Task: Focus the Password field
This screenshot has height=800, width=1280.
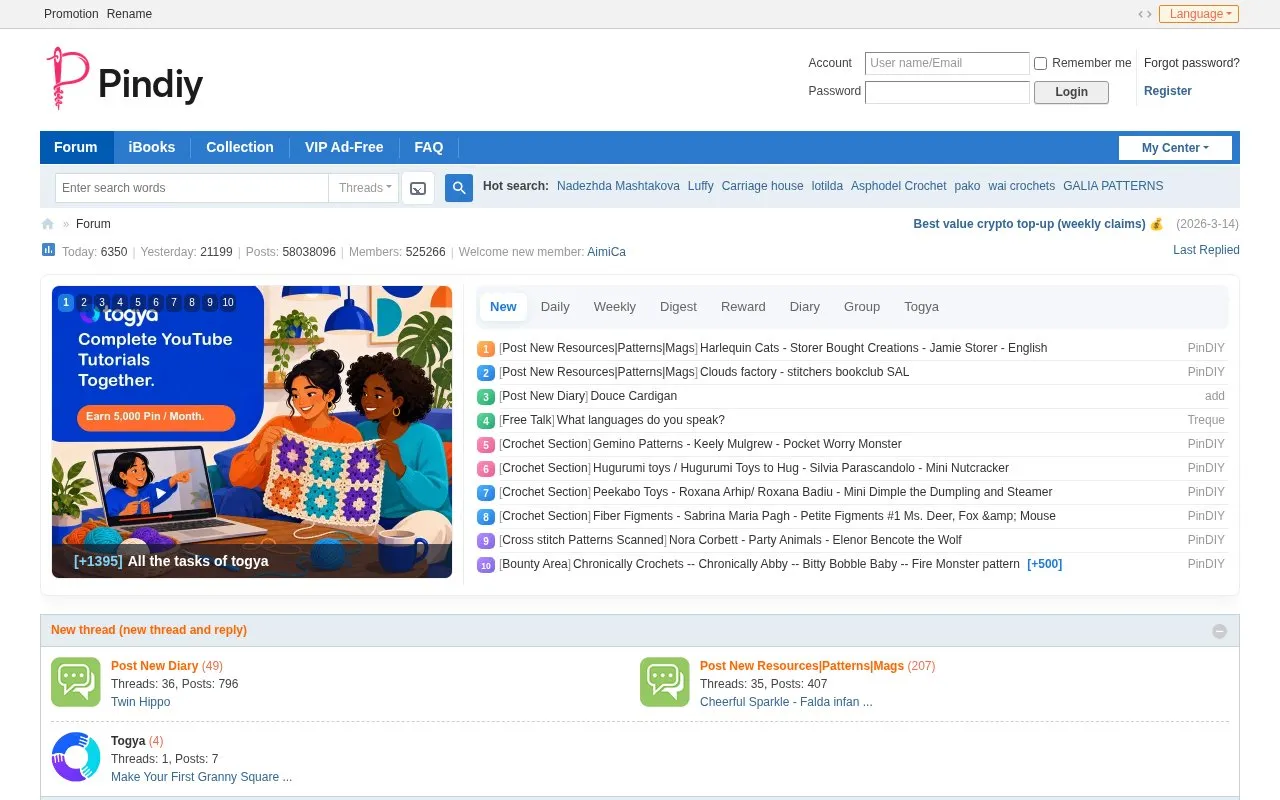Action: 947,92
